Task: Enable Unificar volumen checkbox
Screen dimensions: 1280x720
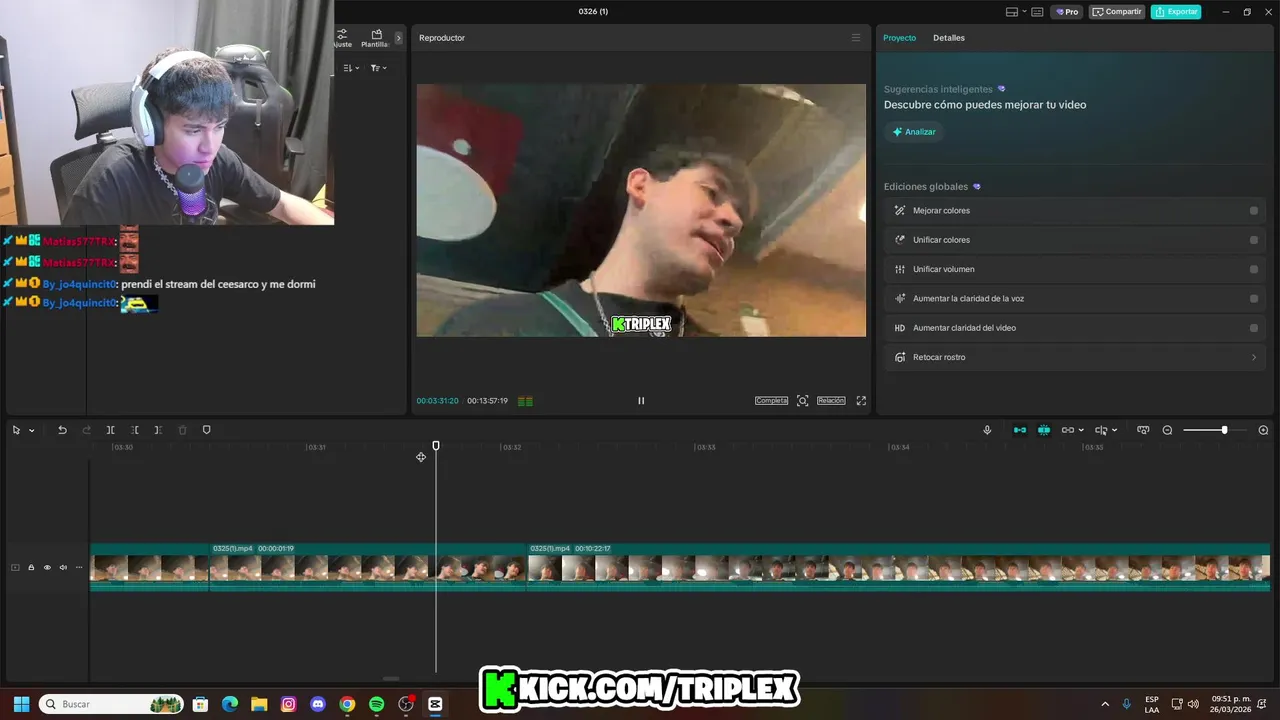Action: [1254, 269]
